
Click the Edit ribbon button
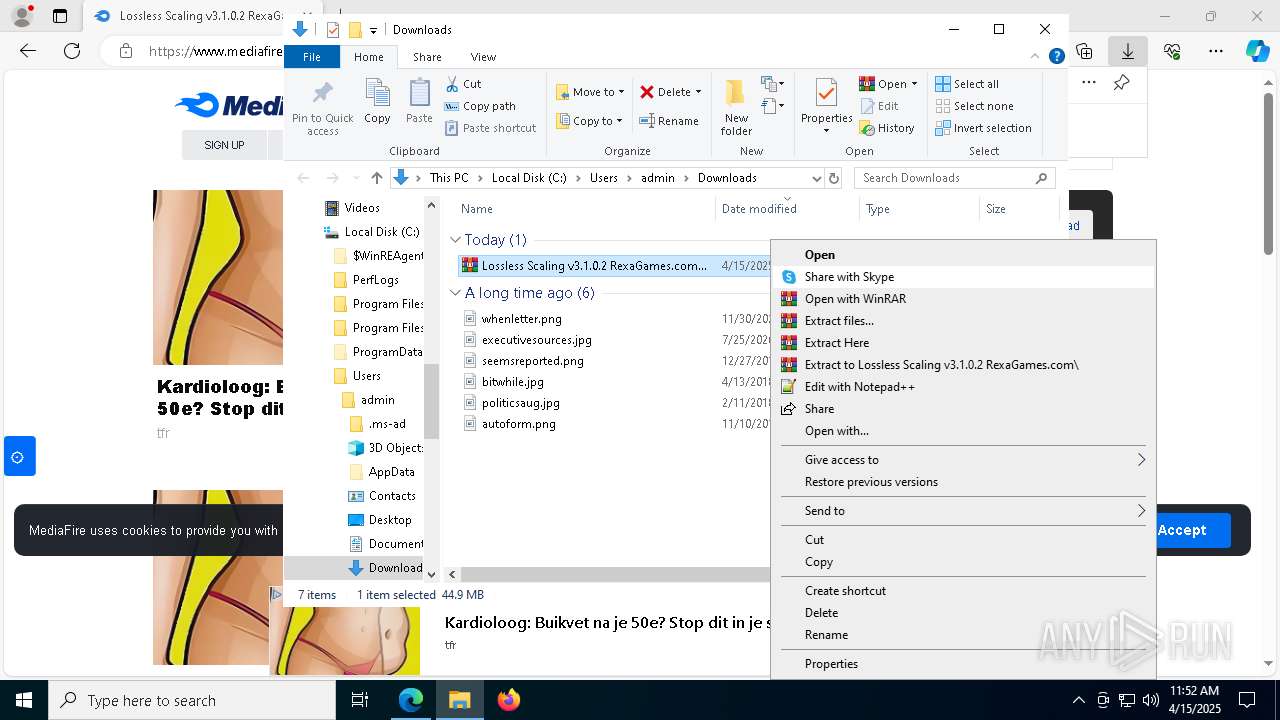click(879, 106)
